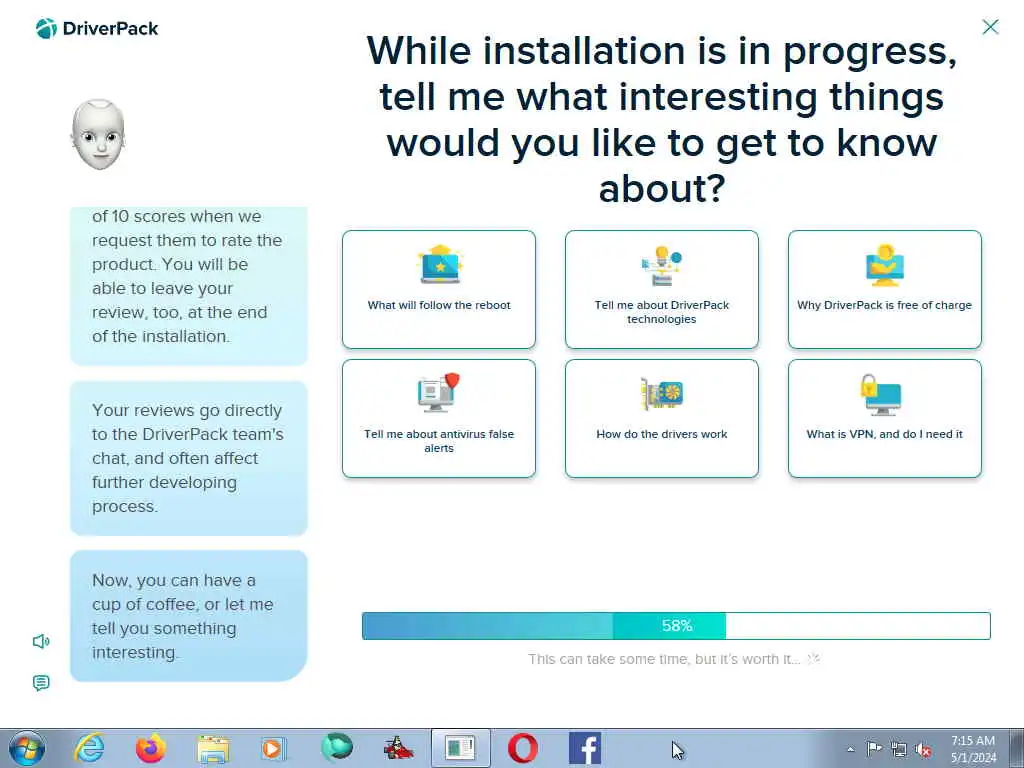Open 'What will follow the reboot' card
The height and width of the screenshot is (768, 1024).
pos(439,289)
